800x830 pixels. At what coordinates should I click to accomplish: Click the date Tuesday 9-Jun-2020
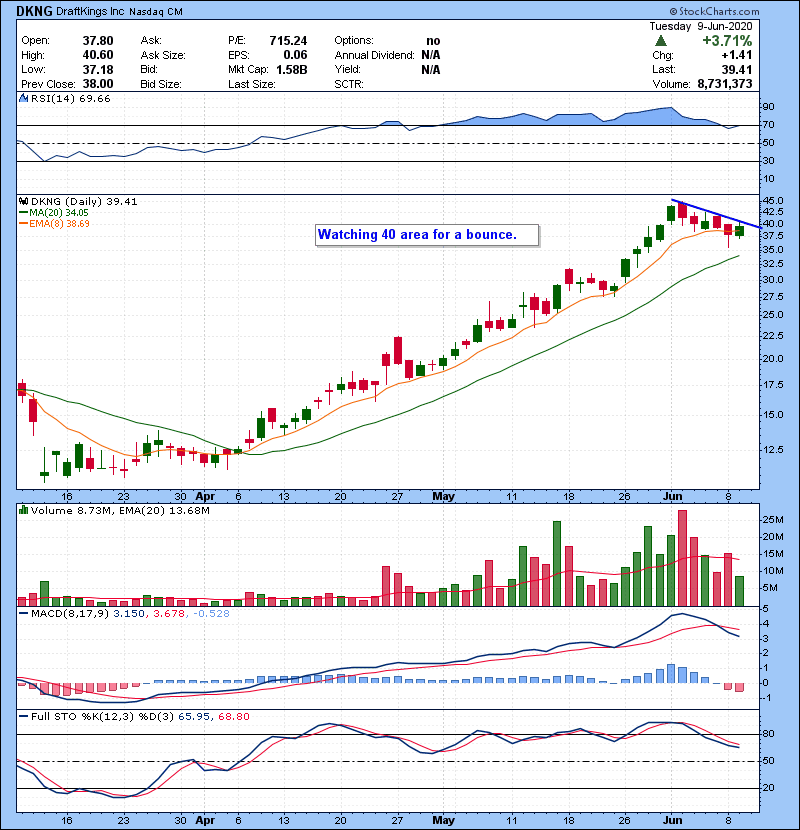[700, 26]
